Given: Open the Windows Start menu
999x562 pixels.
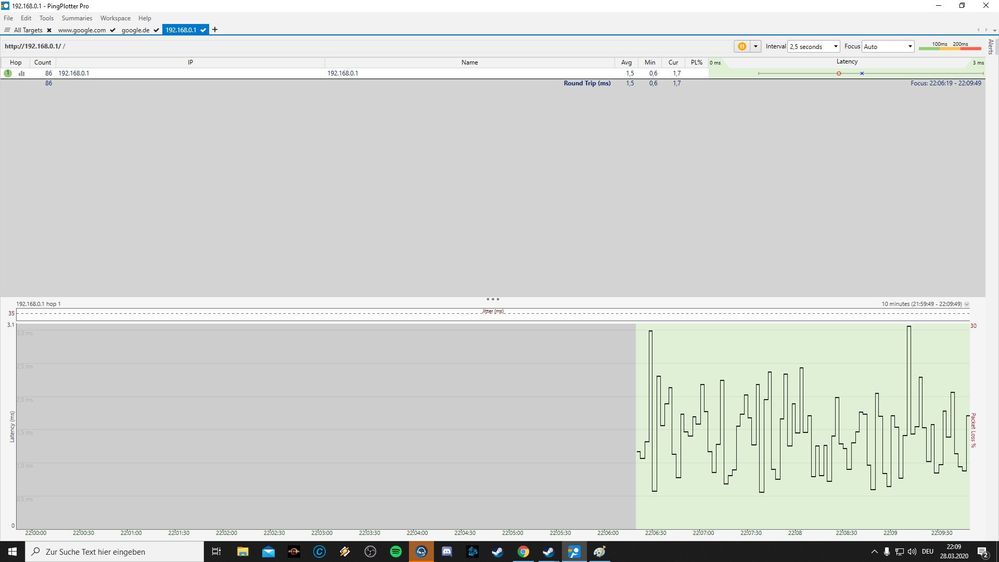Looking at the screenshot, I should point(12,551).
